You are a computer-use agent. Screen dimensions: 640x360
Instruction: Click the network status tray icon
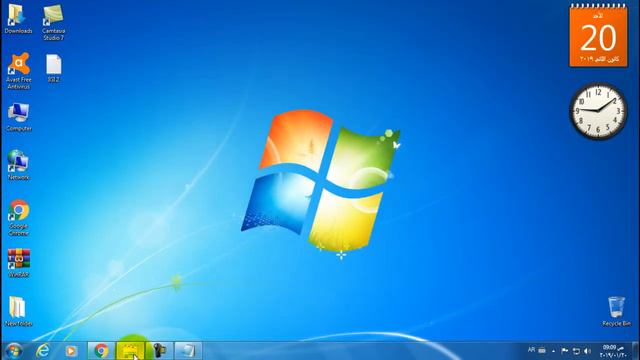pyautogui.click(x=576, y=351)
